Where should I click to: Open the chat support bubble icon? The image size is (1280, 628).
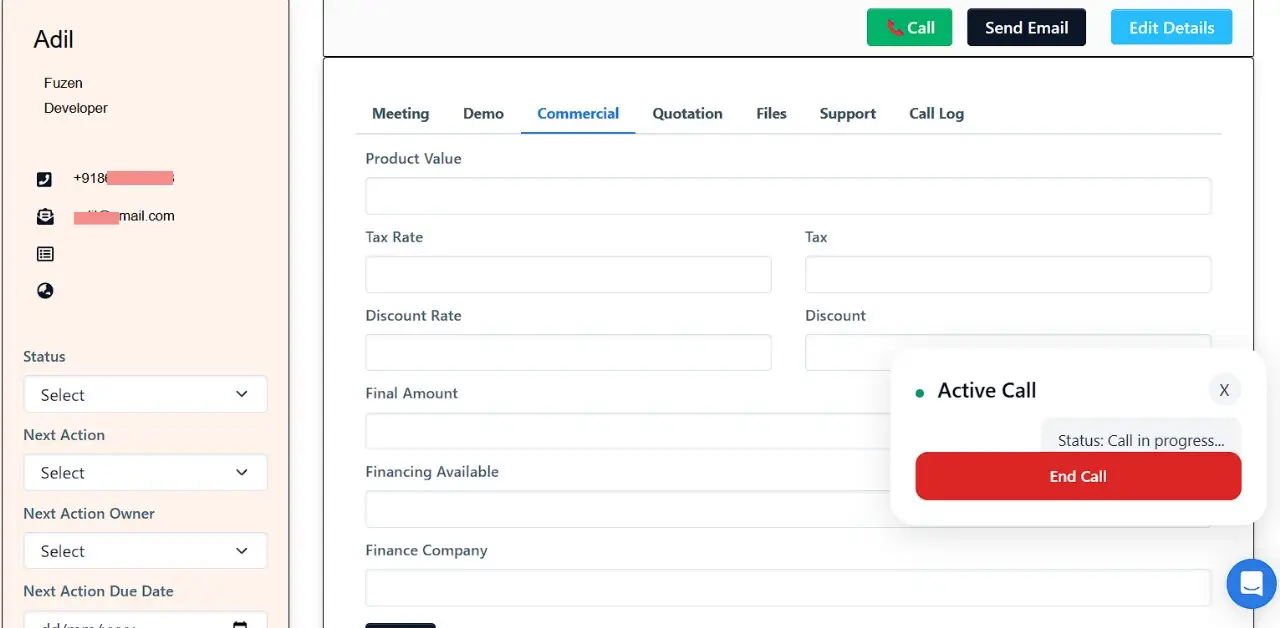click(x=1252, y=583)
